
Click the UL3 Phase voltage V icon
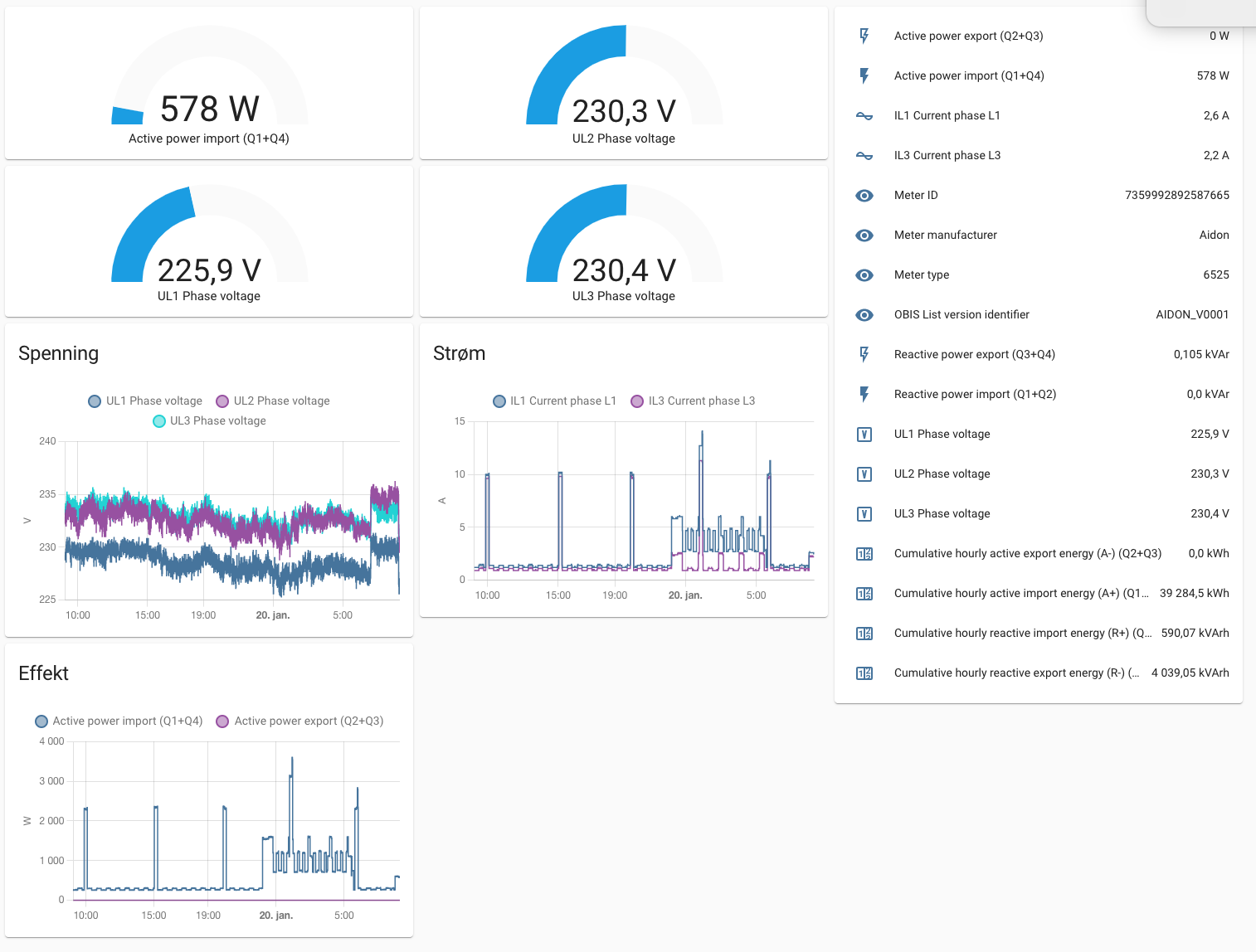tap(864, 513)
